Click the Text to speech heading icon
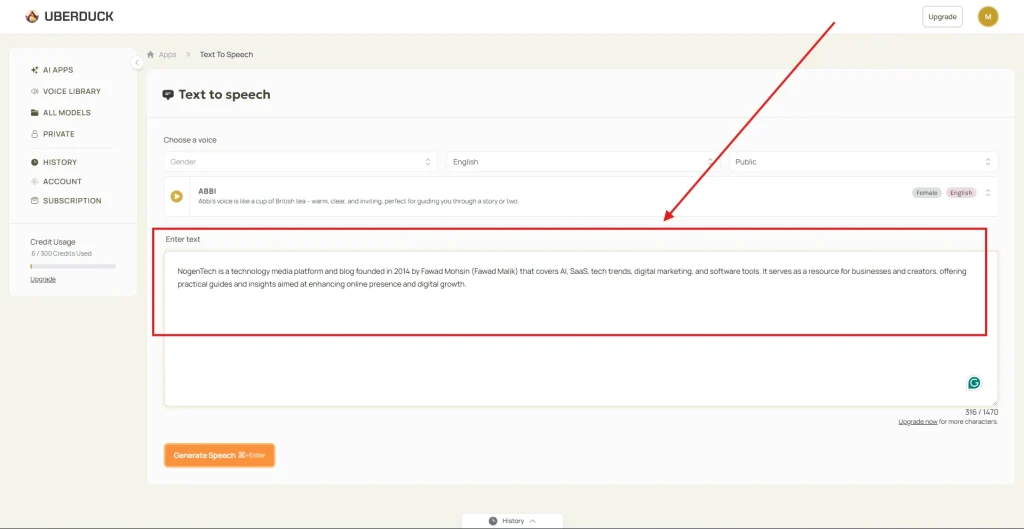Viewport: 1024px width, 529px height. pos(168,95)
